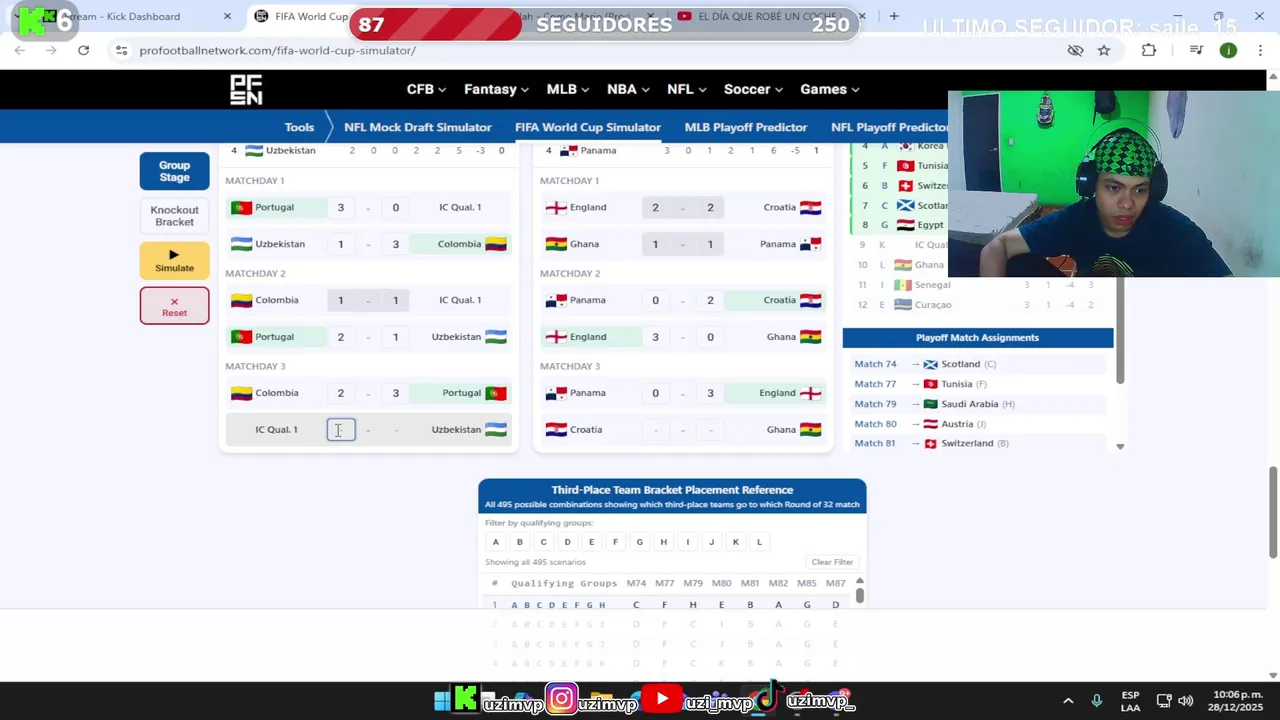Open the volume speaker tray icon
1280x720 pixels.
(1186, 701)
